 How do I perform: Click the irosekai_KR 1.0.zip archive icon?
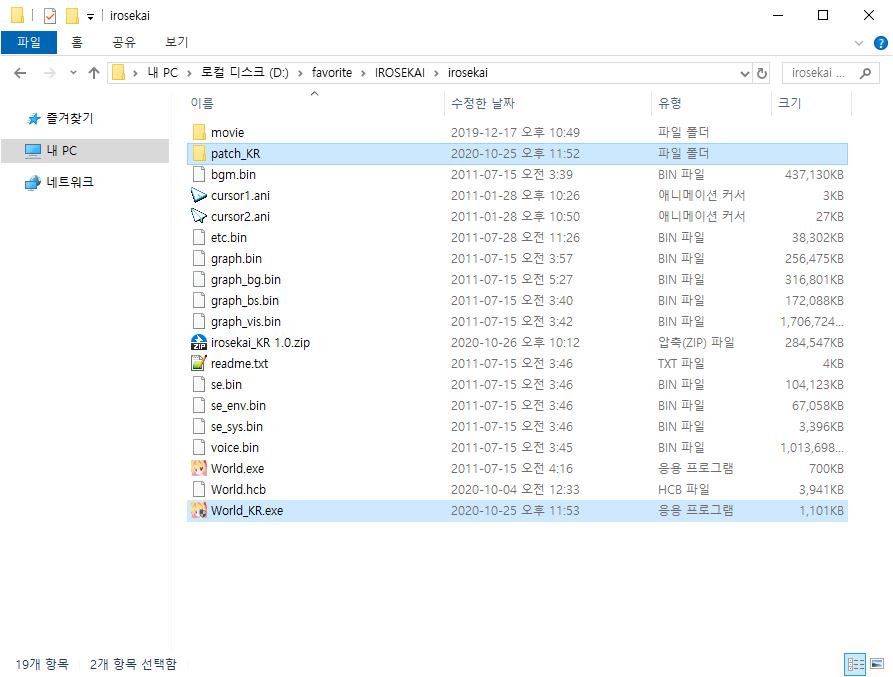199,342
